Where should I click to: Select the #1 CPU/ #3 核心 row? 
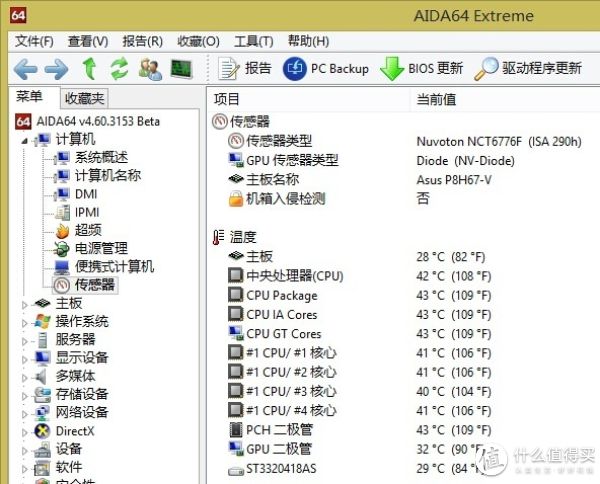pos(405,391)
